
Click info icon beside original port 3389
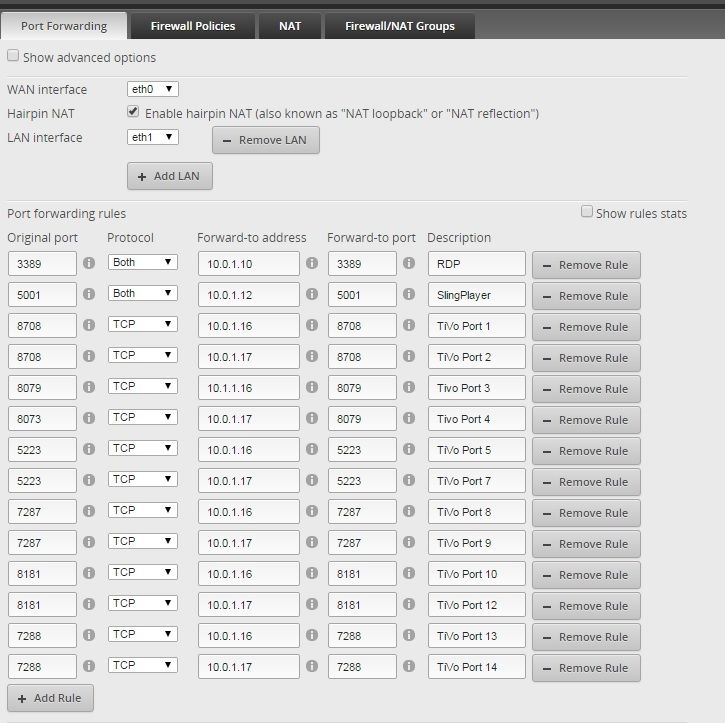coord(89,263)
